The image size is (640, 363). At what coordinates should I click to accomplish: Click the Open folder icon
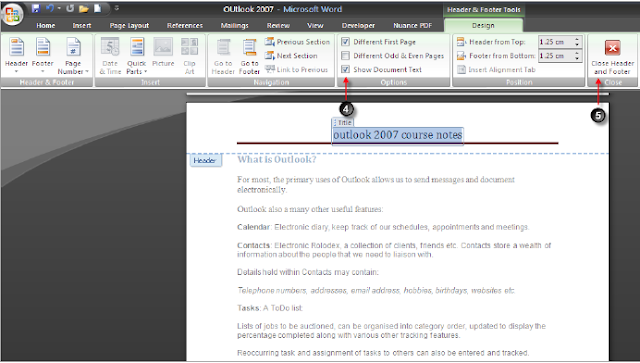click(x=84, y=8)
